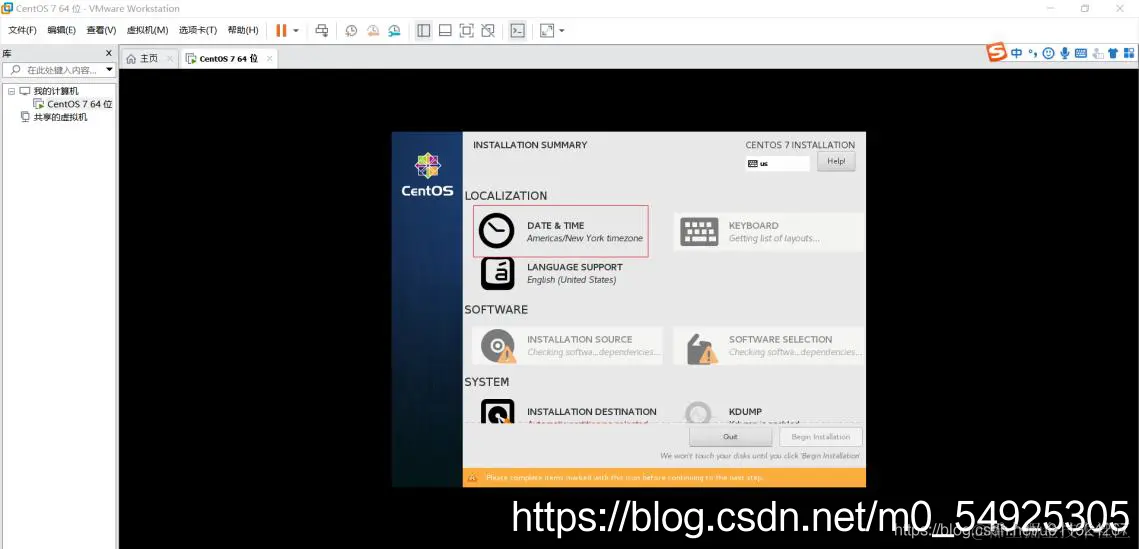Toggle the thumbnail bar view icon
The width and height of the screenshot is (1139, 549).
click(x=445, y=30)
